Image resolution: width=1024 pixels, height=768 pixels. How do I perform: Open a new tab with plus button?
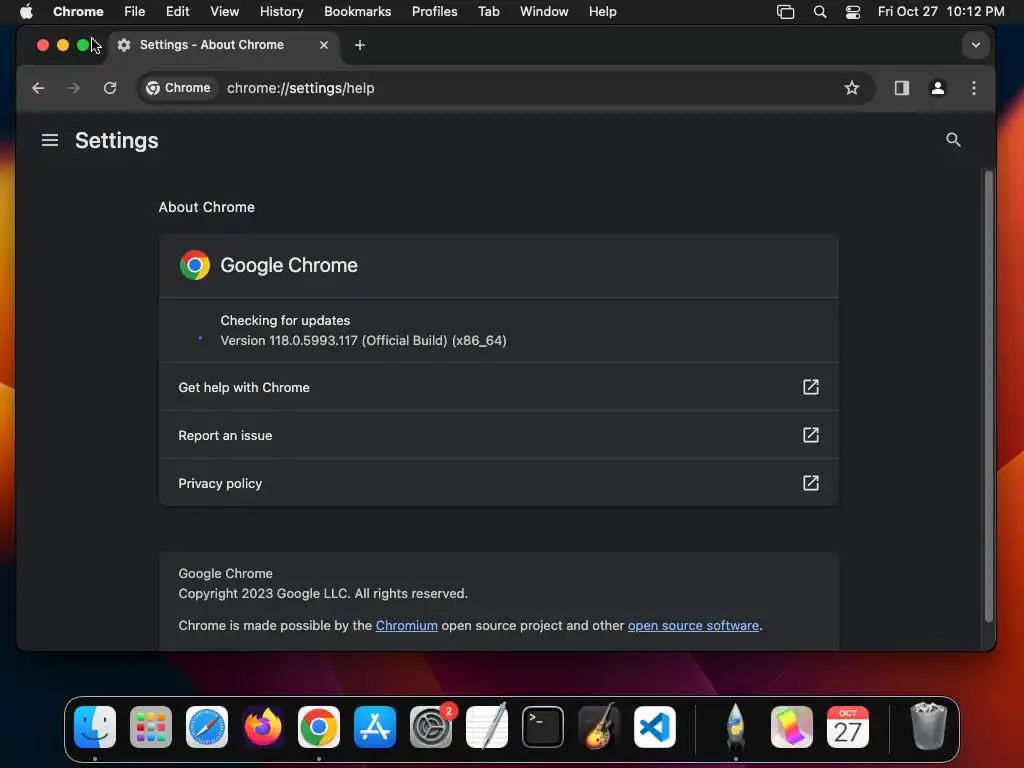click(360, 45)
